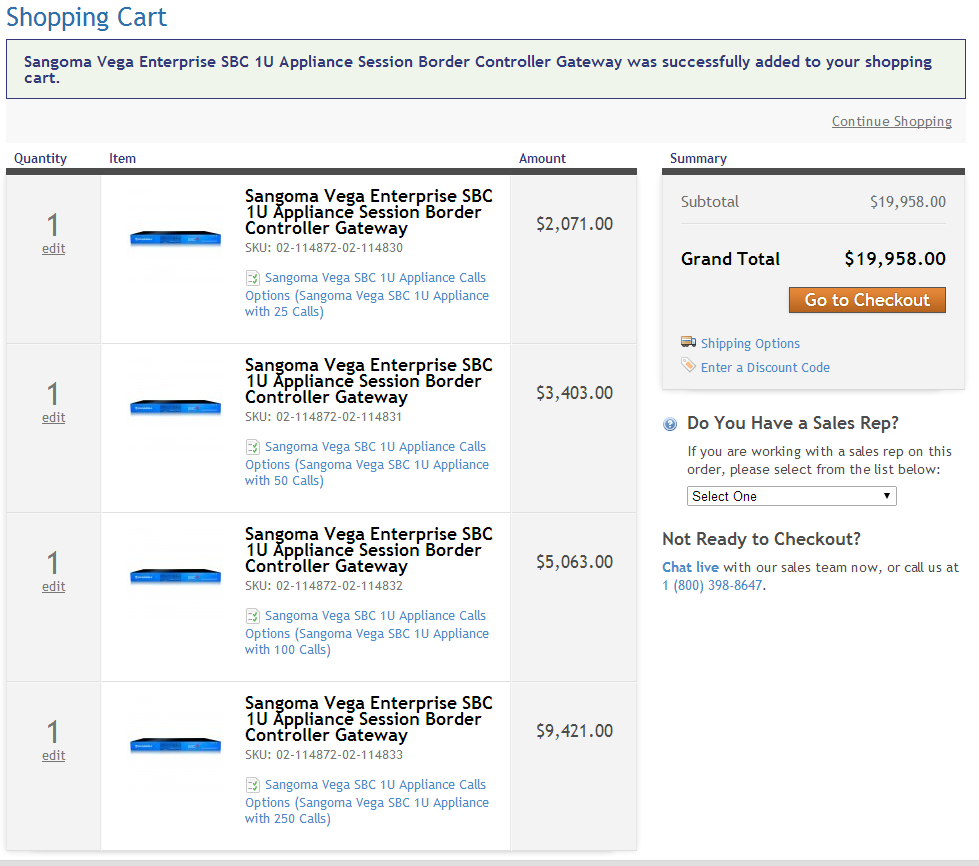Edit quantity for the $3,403.00 item
Screen dimensions: 979x866
click(54, 418)
